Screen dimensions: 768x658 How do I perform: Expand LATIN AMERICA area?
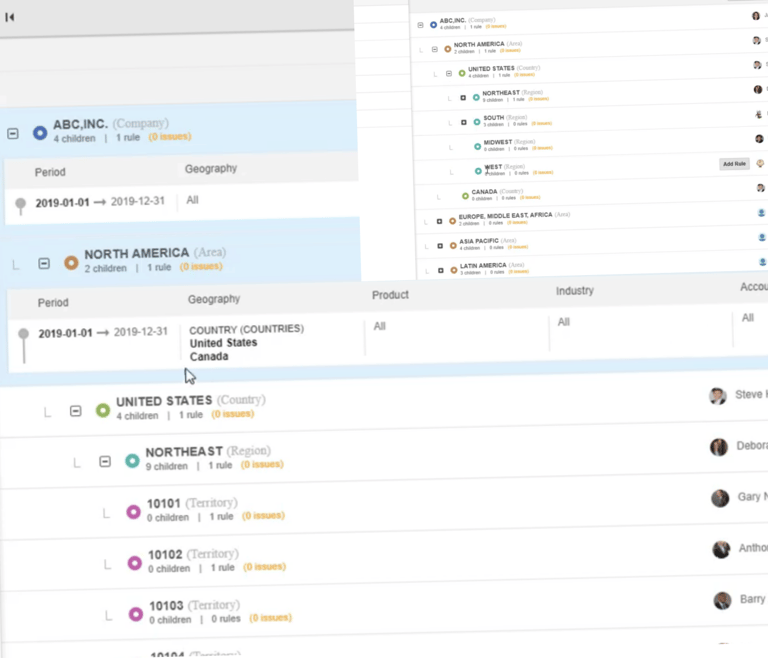pyautogui.click(x=441, y=270)
